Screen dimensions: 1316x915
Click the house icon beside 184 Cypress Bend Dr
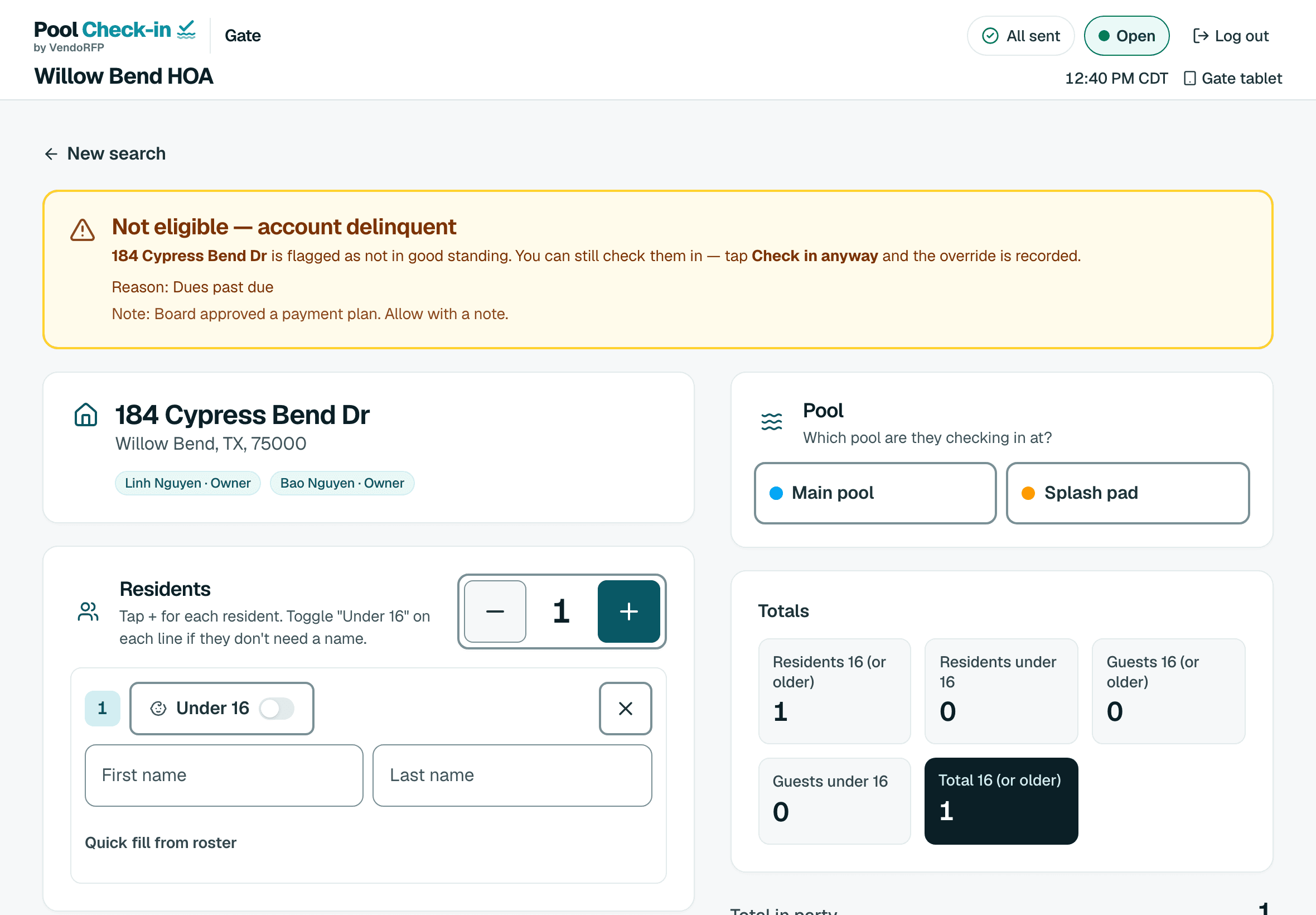click(x=86, y=415)
